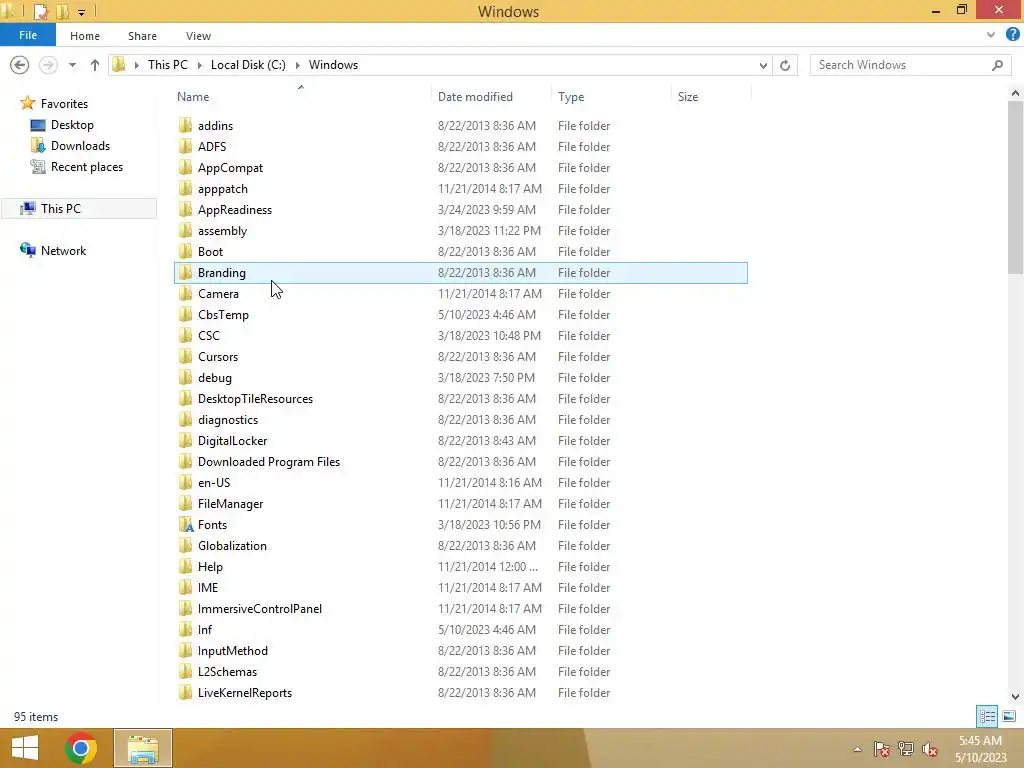Click New Folder icon in quick access toolbar
Image resolution: width=1024 pixels, height=768 pixels.
click(x=63, y=11)
